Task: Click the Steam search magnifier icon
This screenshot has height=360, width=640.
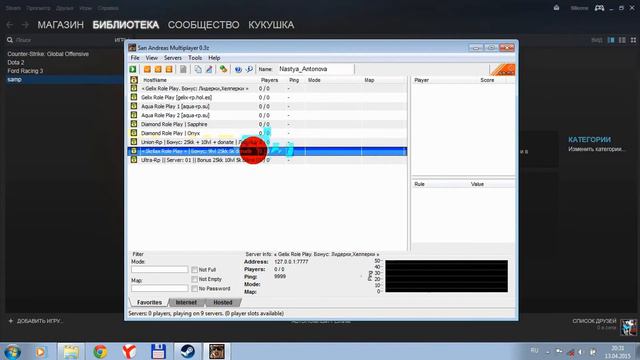Action: 10,40
